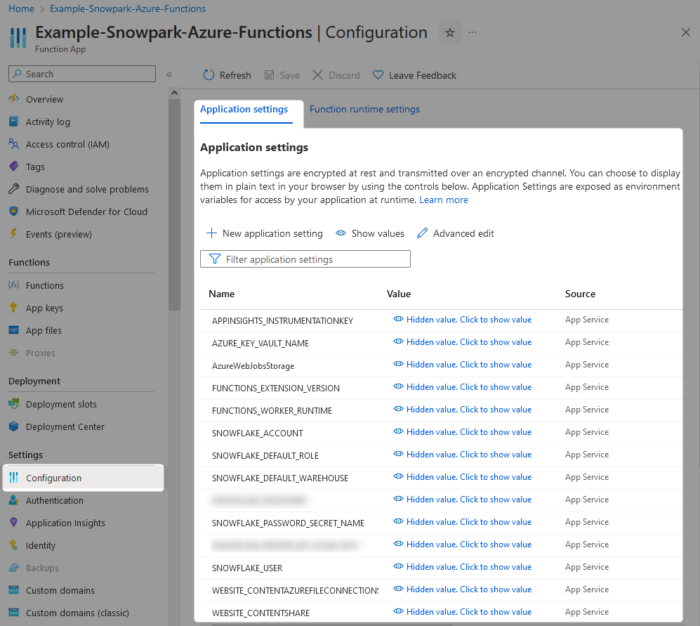Reveal hidden value for AZURE_KEY_VAULT_NAME

[x=462, y=342]
